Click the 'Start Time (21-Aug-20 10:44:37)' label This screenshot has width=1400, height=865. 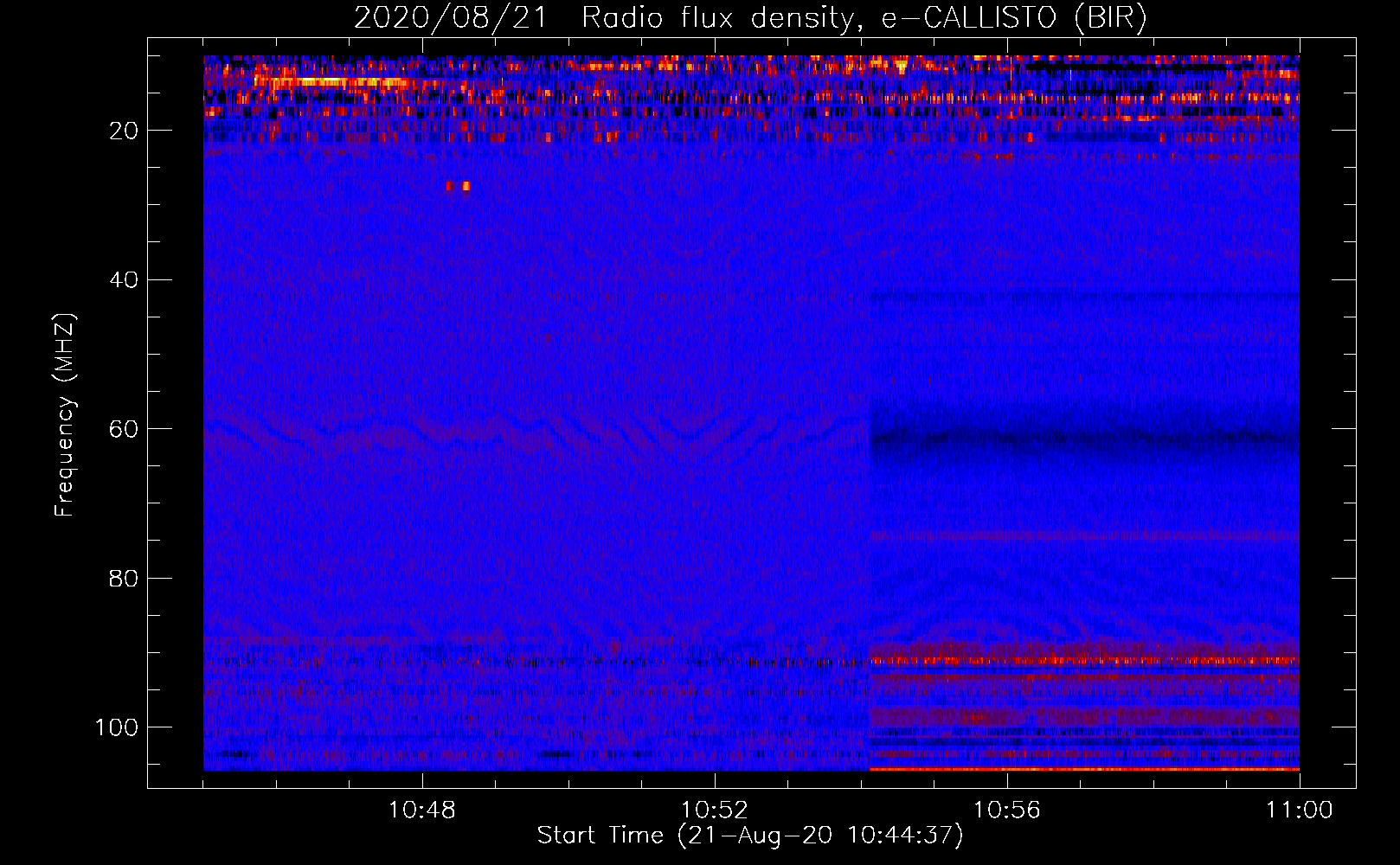point(750,836)
